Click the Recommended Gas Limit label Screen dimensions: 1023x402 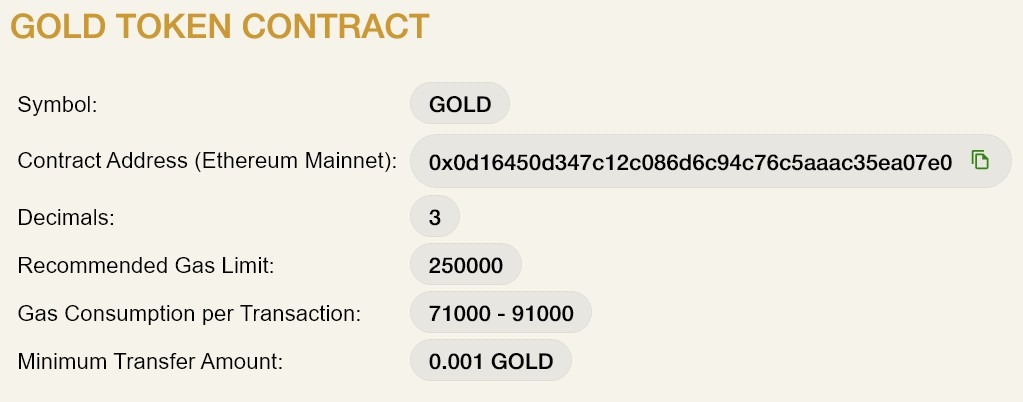[146, 265]
